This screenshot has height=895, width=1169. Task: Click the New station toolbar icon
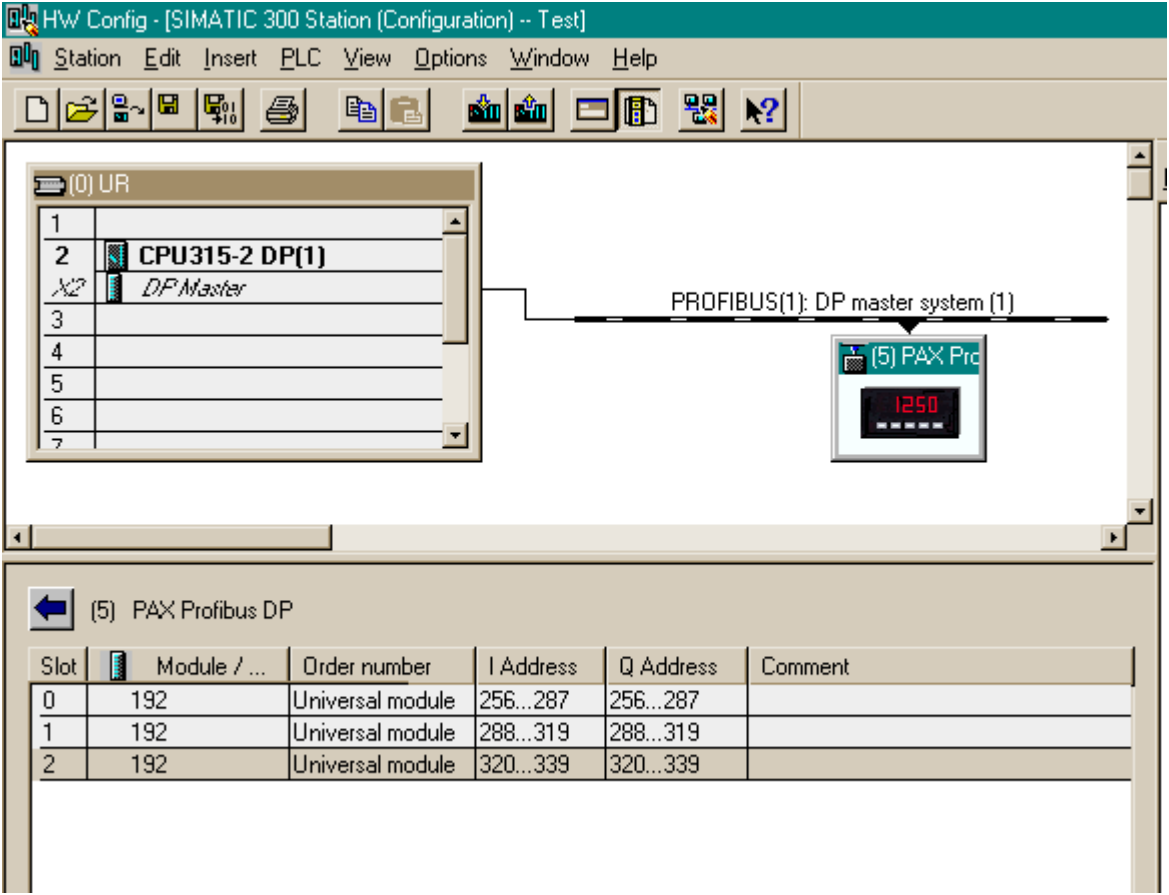(x=37, y=110)
